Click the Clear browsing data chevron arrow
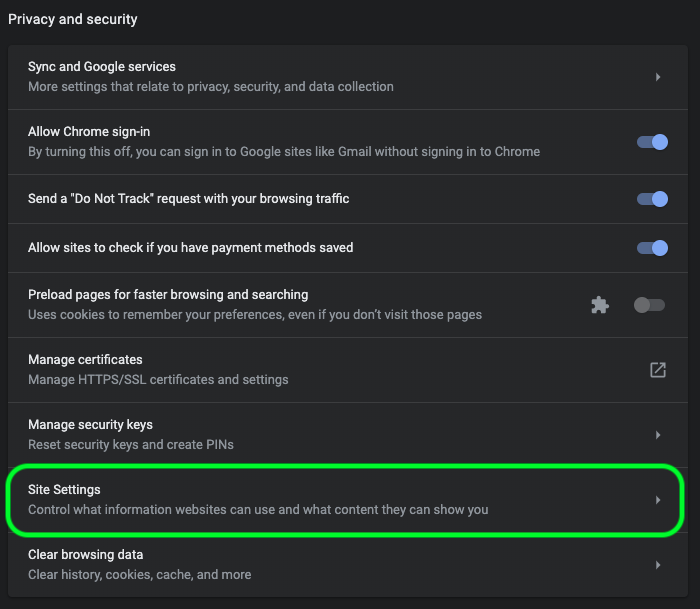 (x=657, y=565)
